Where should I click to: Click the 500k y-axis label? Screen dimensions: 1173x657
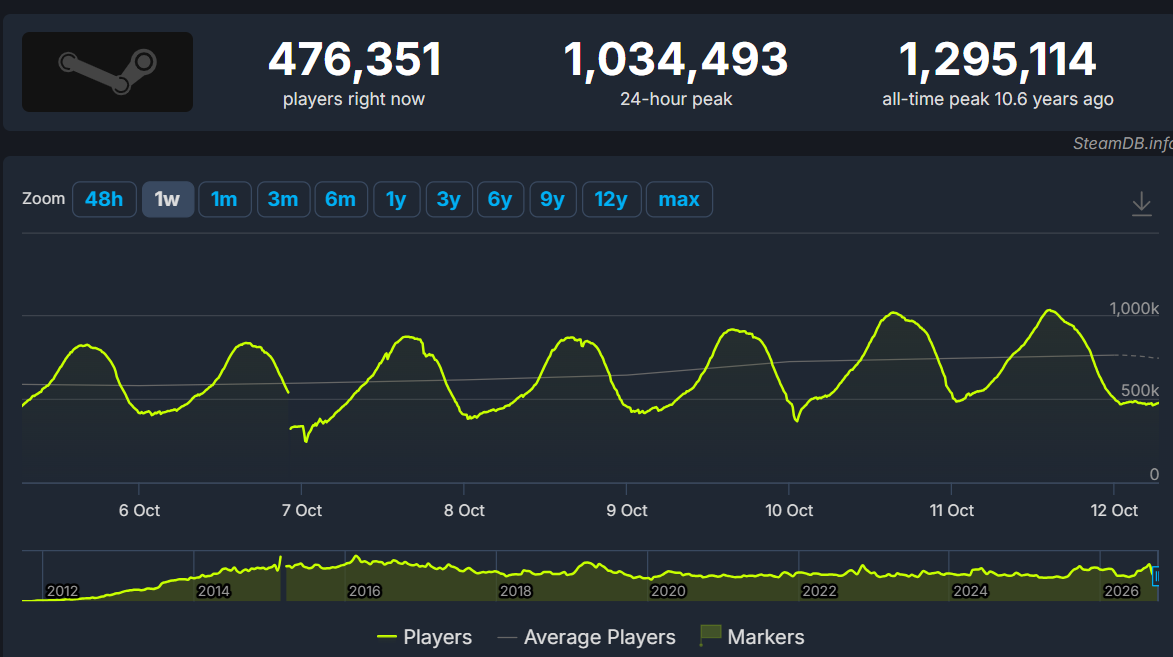(x=1140, y=391)
